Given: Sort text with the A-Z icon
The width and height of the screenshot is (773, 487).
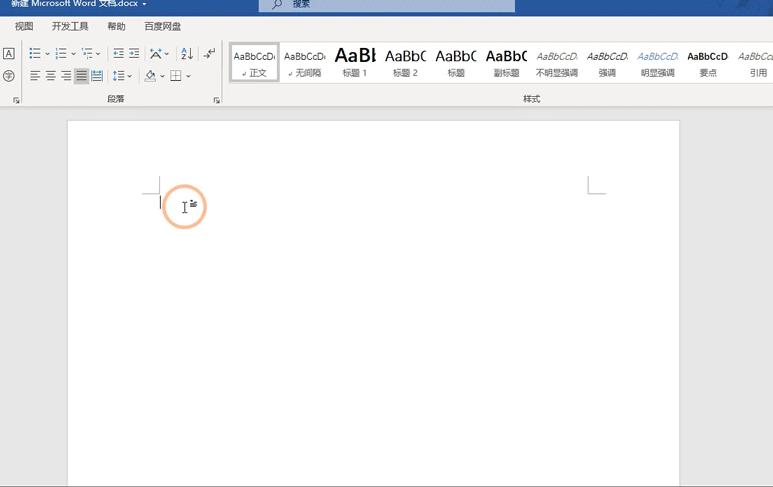Looking at the screenshot, I should point(186,54).
